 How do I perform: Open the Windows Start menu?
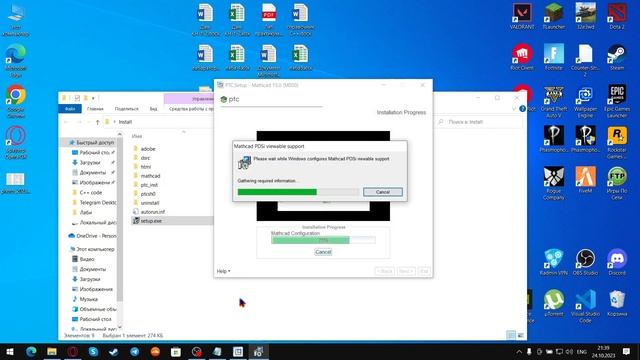pyautogui.click(x=10, y=351)
